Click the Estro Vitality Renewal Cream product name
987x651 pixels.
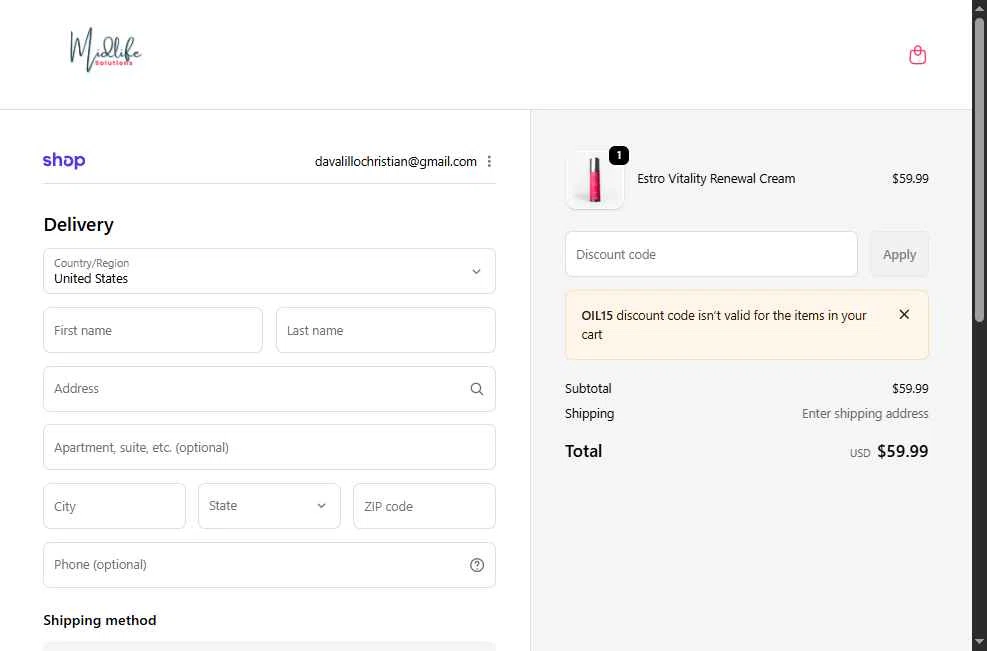[716, 179]
